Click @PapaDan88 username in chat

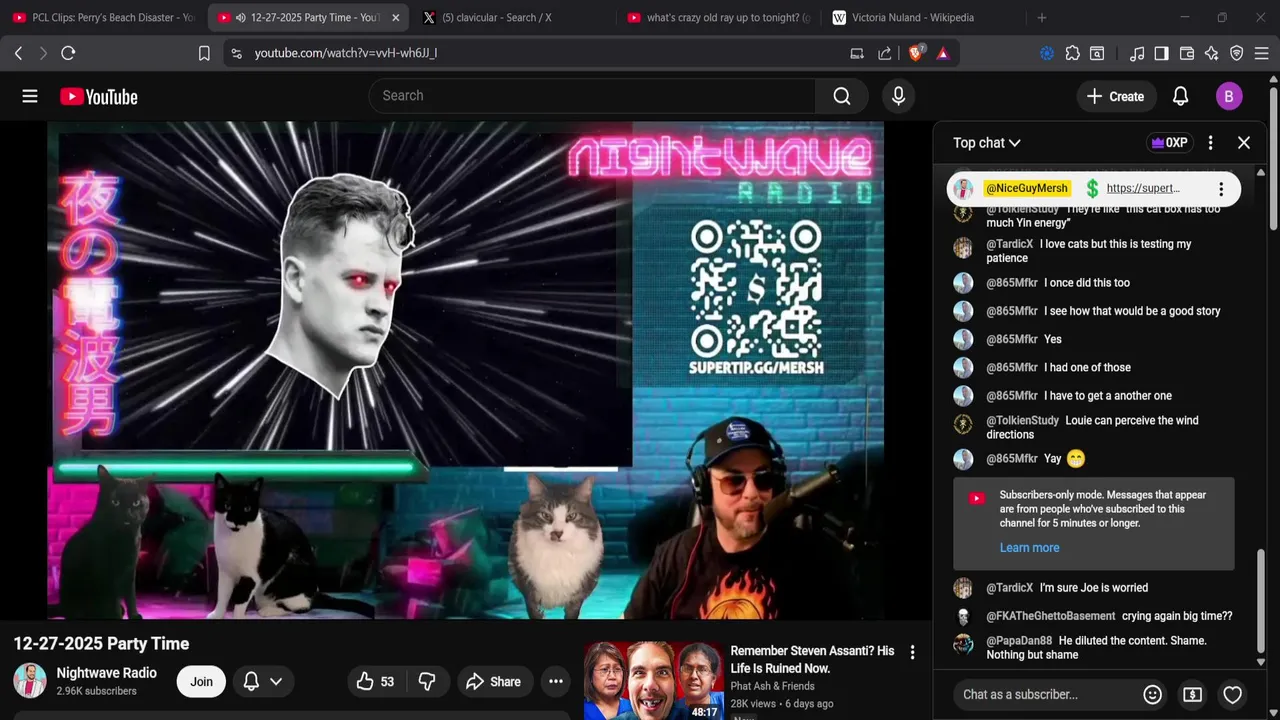[1019, 641]
